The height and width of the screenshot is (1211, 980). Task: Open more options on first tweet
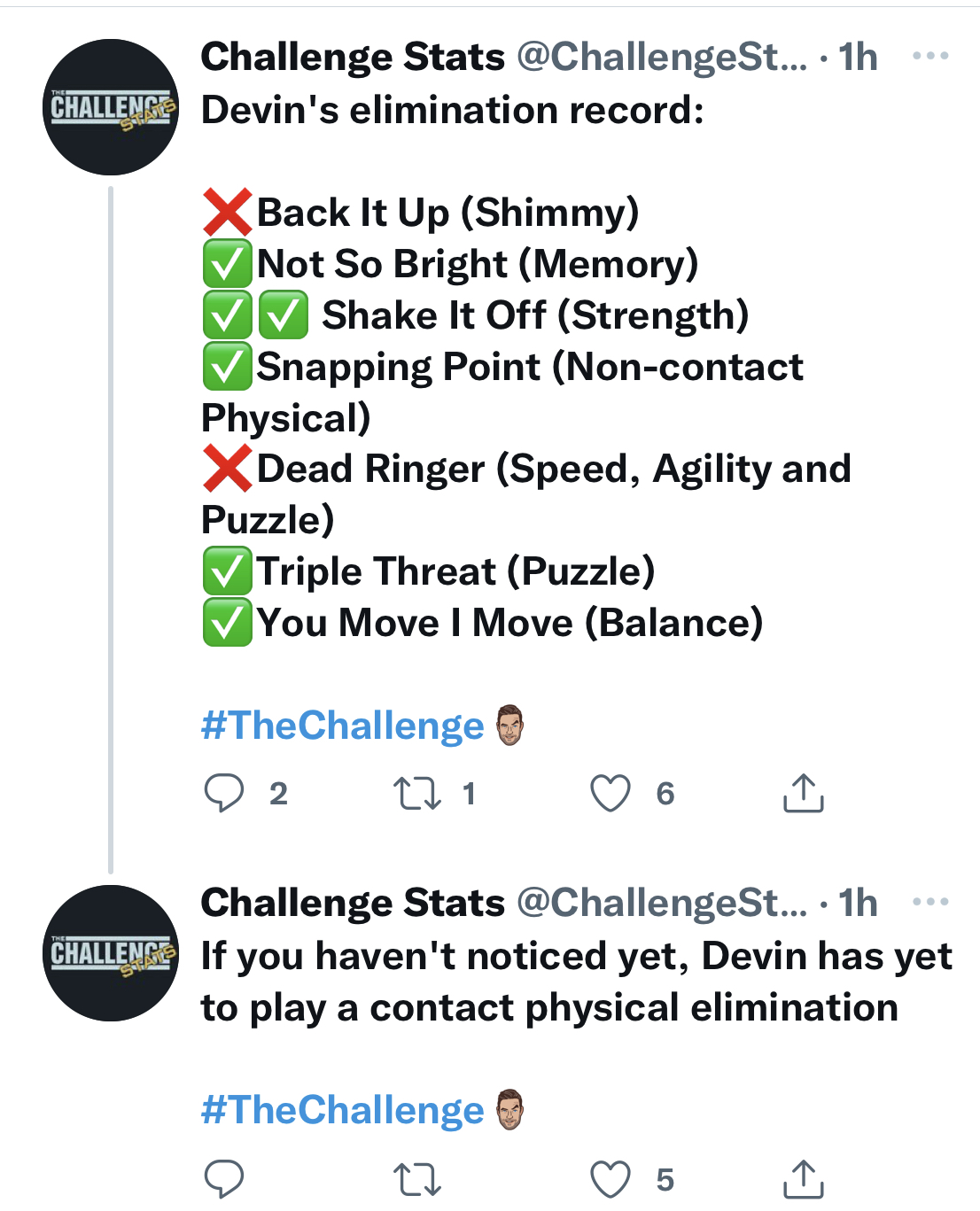coord(930,56)
